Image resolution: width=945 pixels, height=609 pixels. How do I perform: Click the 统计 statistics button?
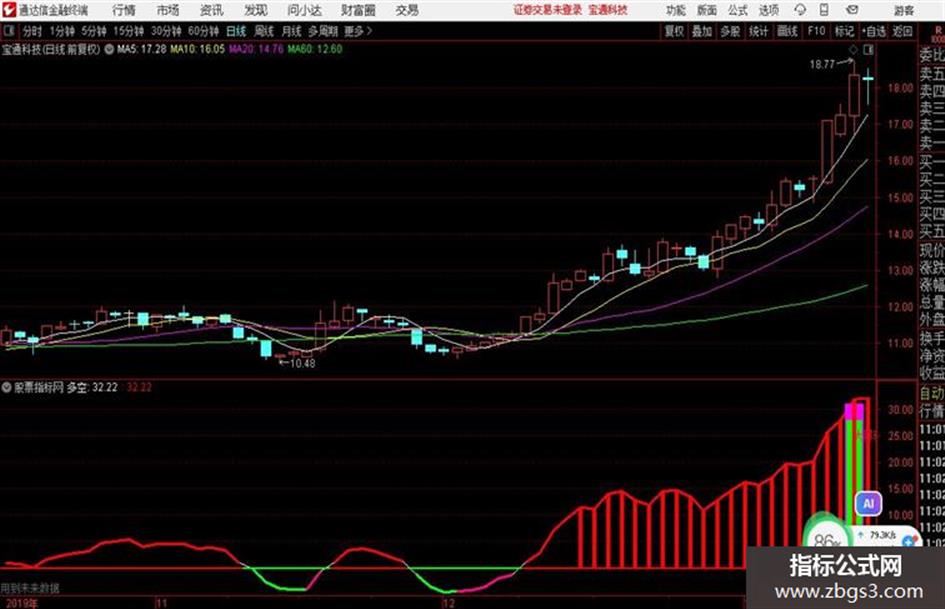coord(758,31)
